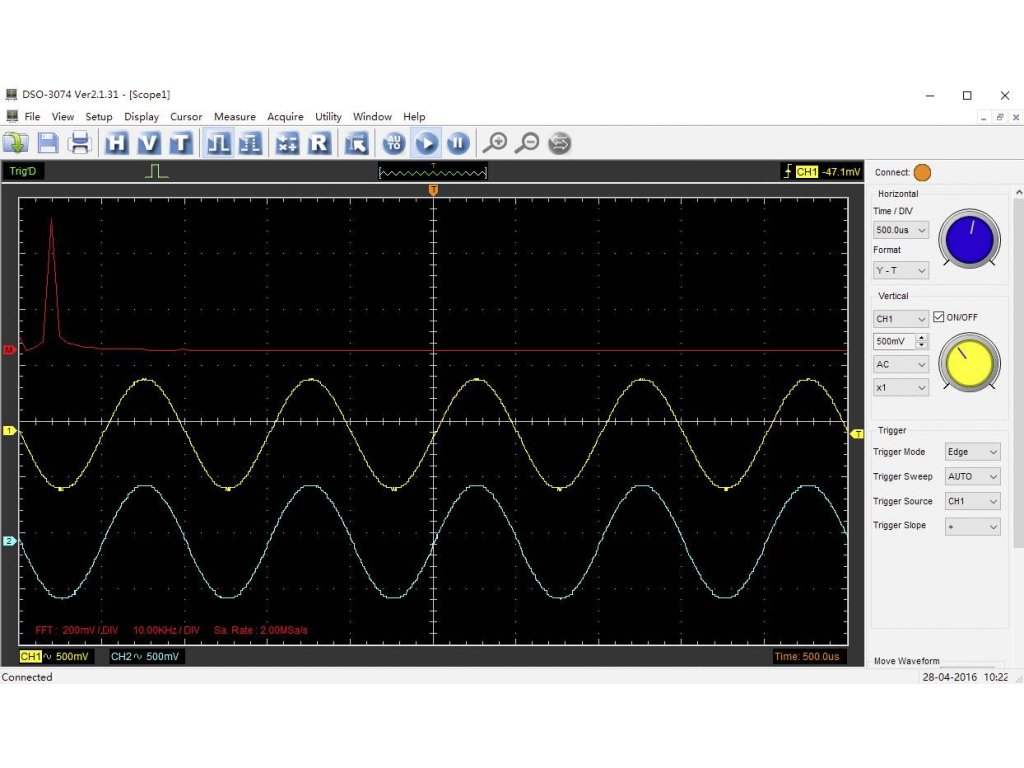The image size is (1024, 768).
Task: Save the waveform using the floppy disk icon
Action: pos(48,143)
